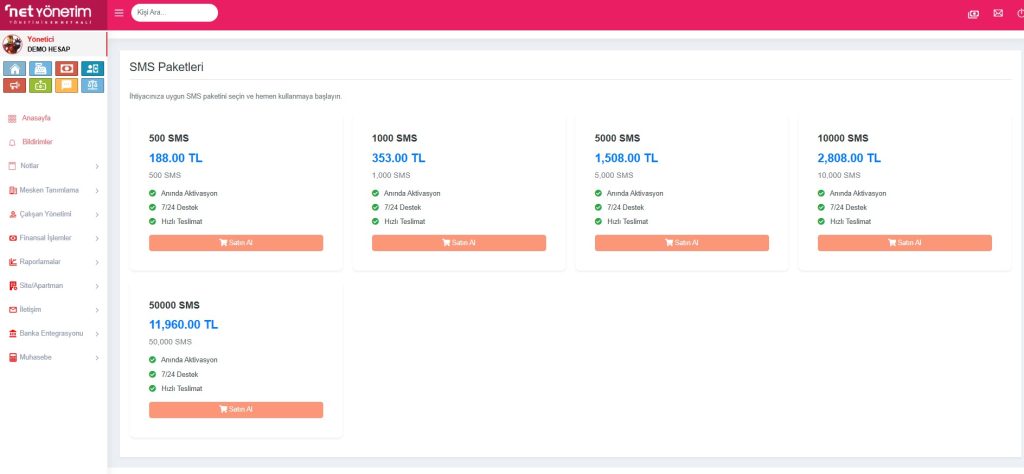Image resolution: width=1024 pixels, height=474 pixels.
Task: Click the money icon in top bar
Action: point(973,13)
